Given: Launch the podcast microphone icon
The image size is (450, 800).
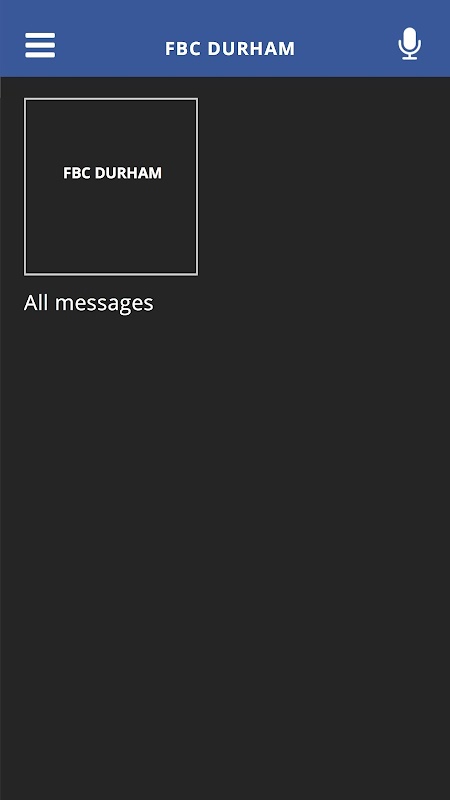Looking at the screenshot, I should [x=410, y=44].
